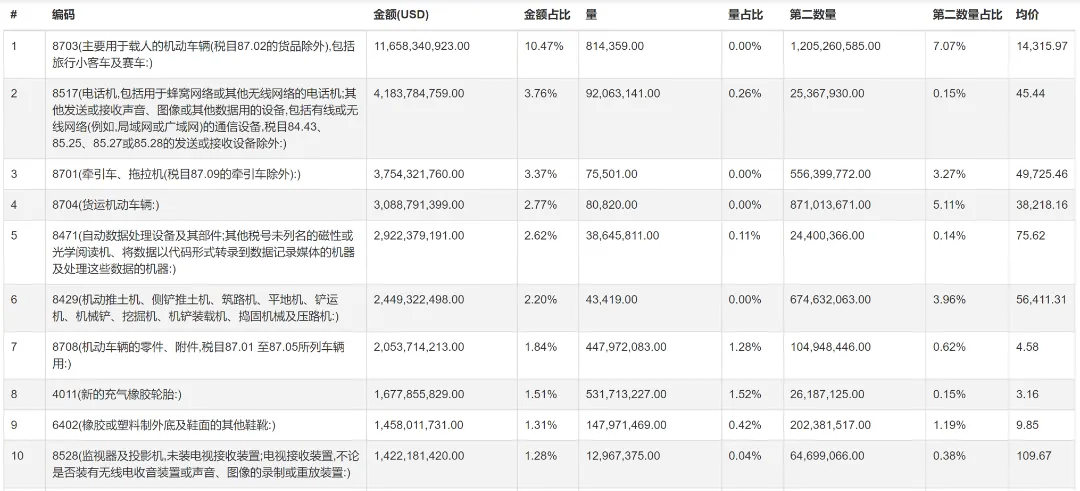Select the 第二数量占比 column header
The image size is (1080, 491).
tap(967, 14)
